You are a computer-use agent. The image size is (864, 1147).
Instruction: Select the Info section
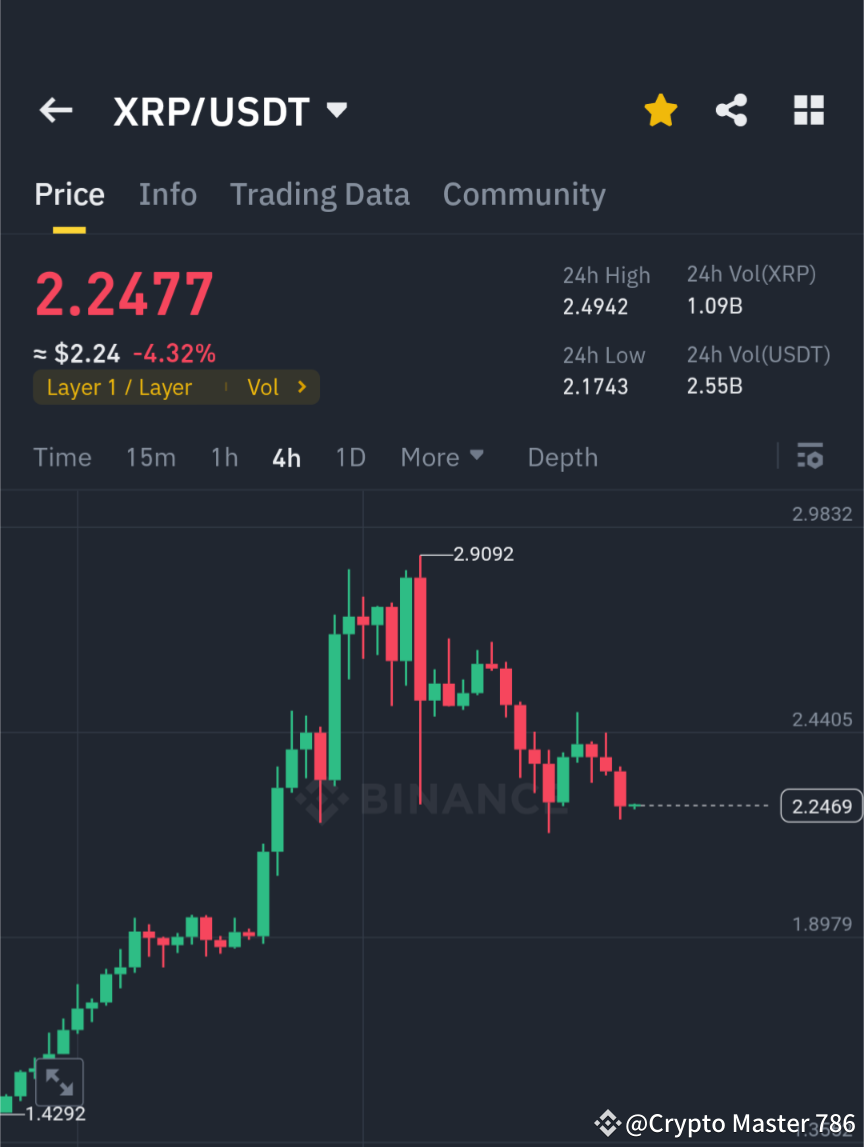[168, 194]
